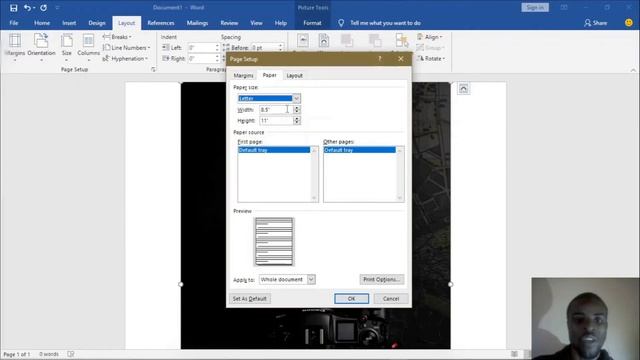The height and width of the screenshot is (360, 640).
Task: Switch to Margins tab in Page Setup
Action: tap(243, 76)
